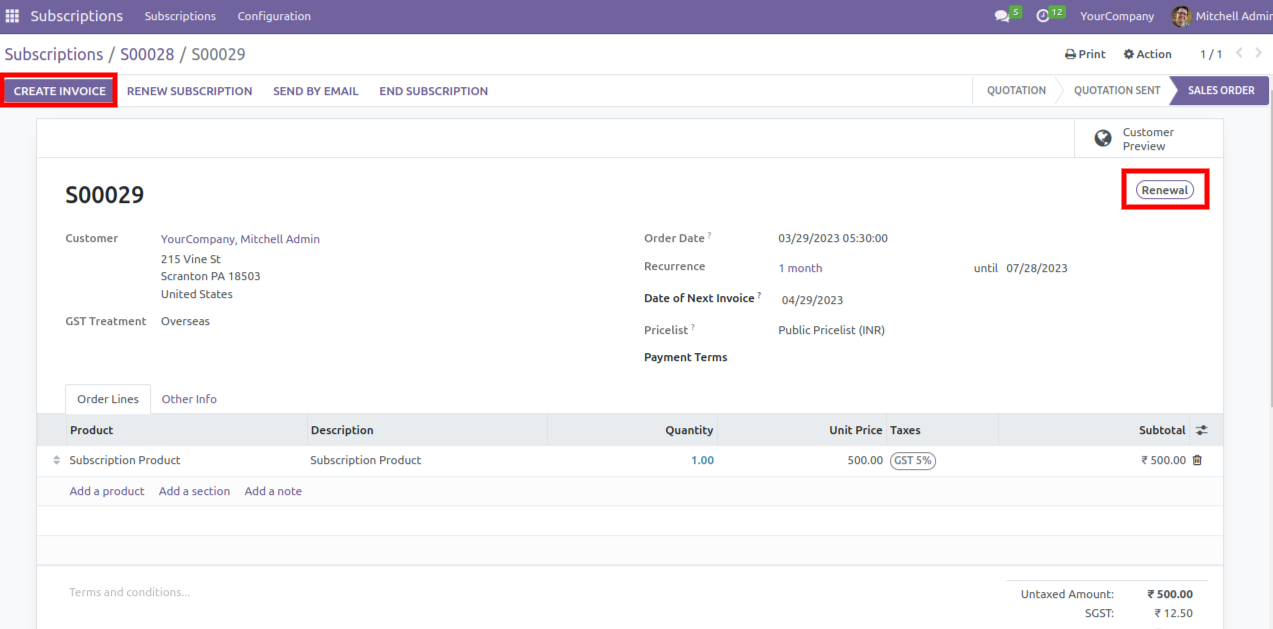Switch to the Other Info tab

189,399
